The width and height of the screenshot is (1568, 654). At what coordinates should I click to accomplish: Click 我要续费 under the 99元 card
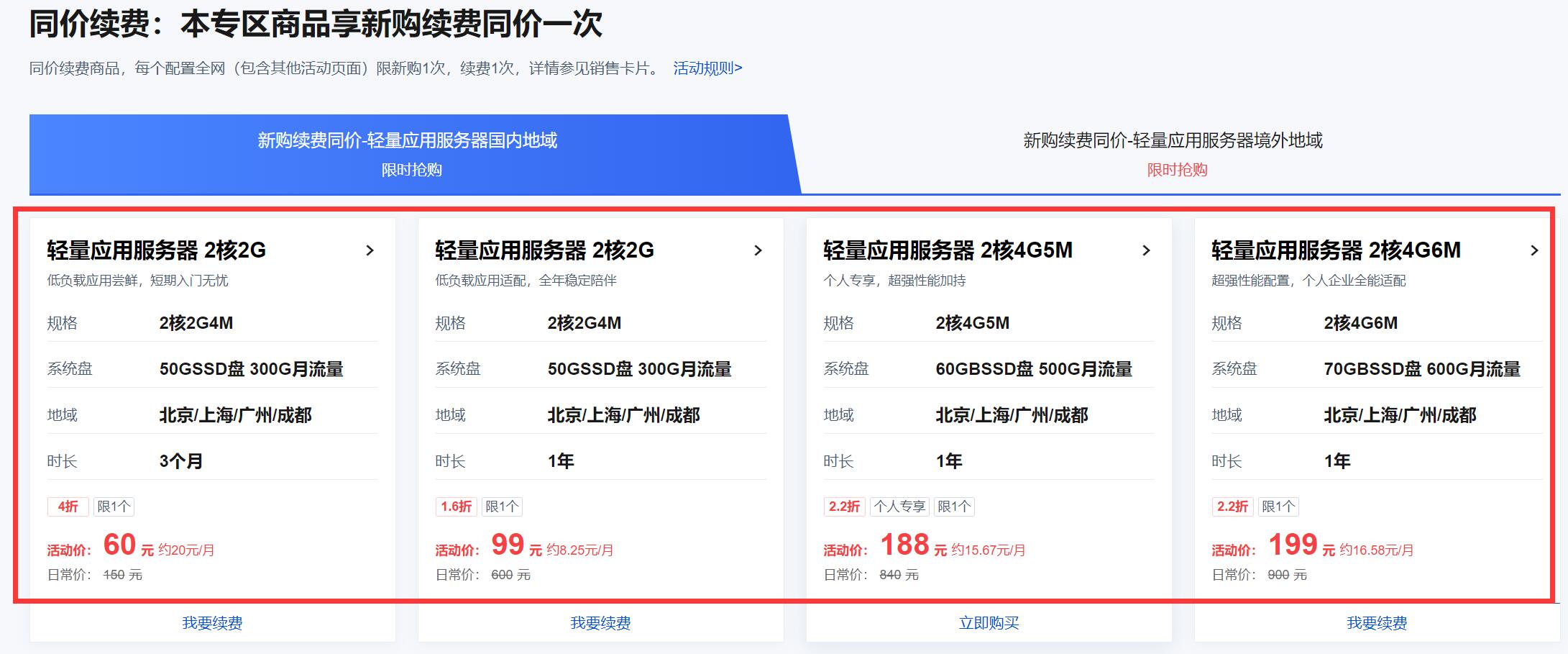pos(600,623)
